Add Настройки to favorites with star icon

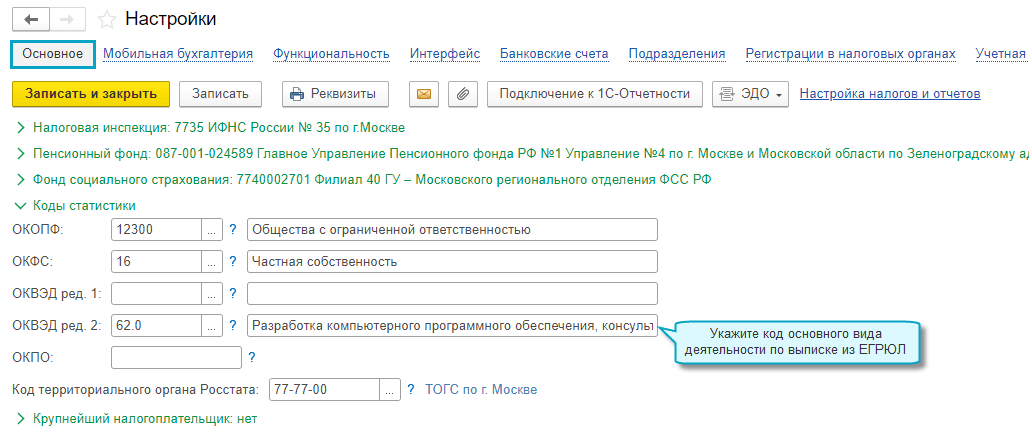pos(107,19)
